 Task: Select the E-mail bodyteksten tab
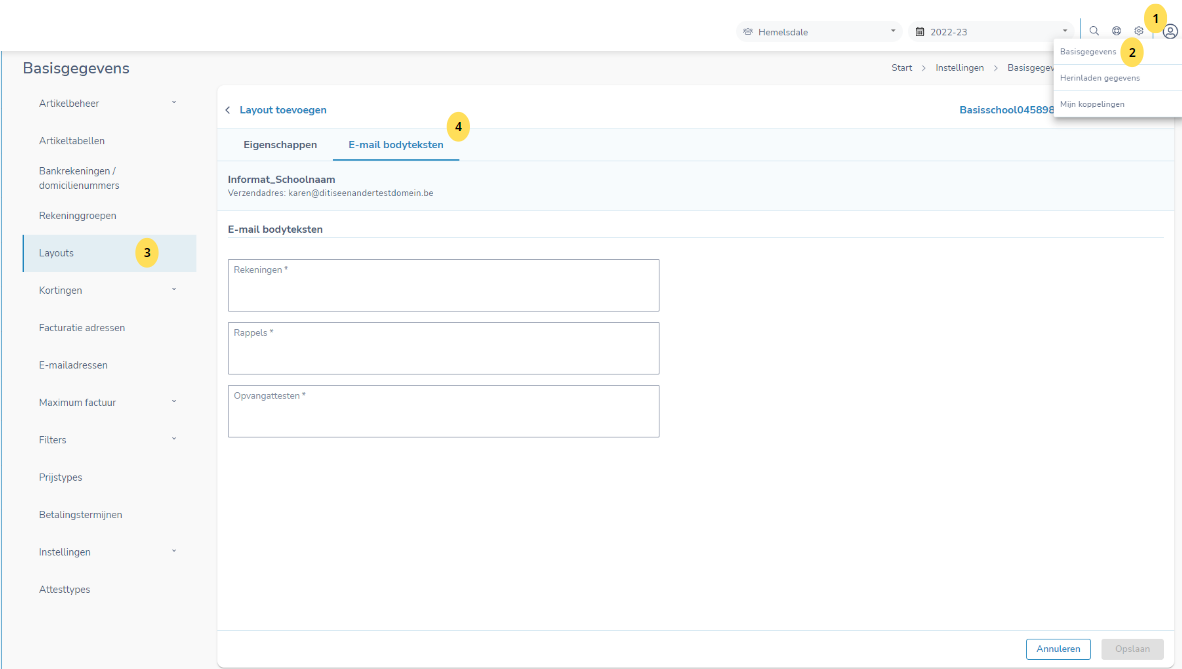point(396,145)
